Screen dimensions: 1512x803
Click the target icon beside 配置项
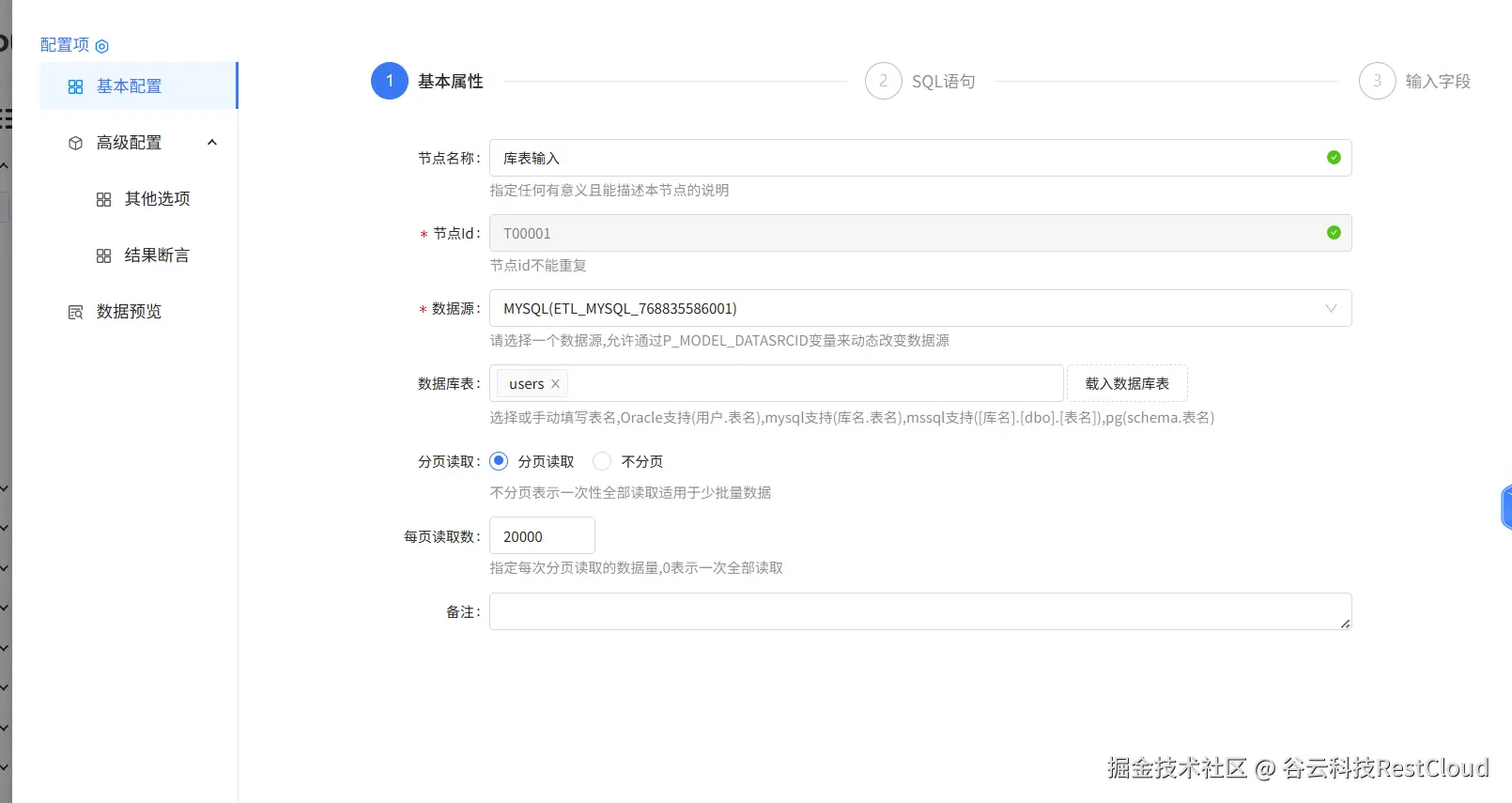102,46
